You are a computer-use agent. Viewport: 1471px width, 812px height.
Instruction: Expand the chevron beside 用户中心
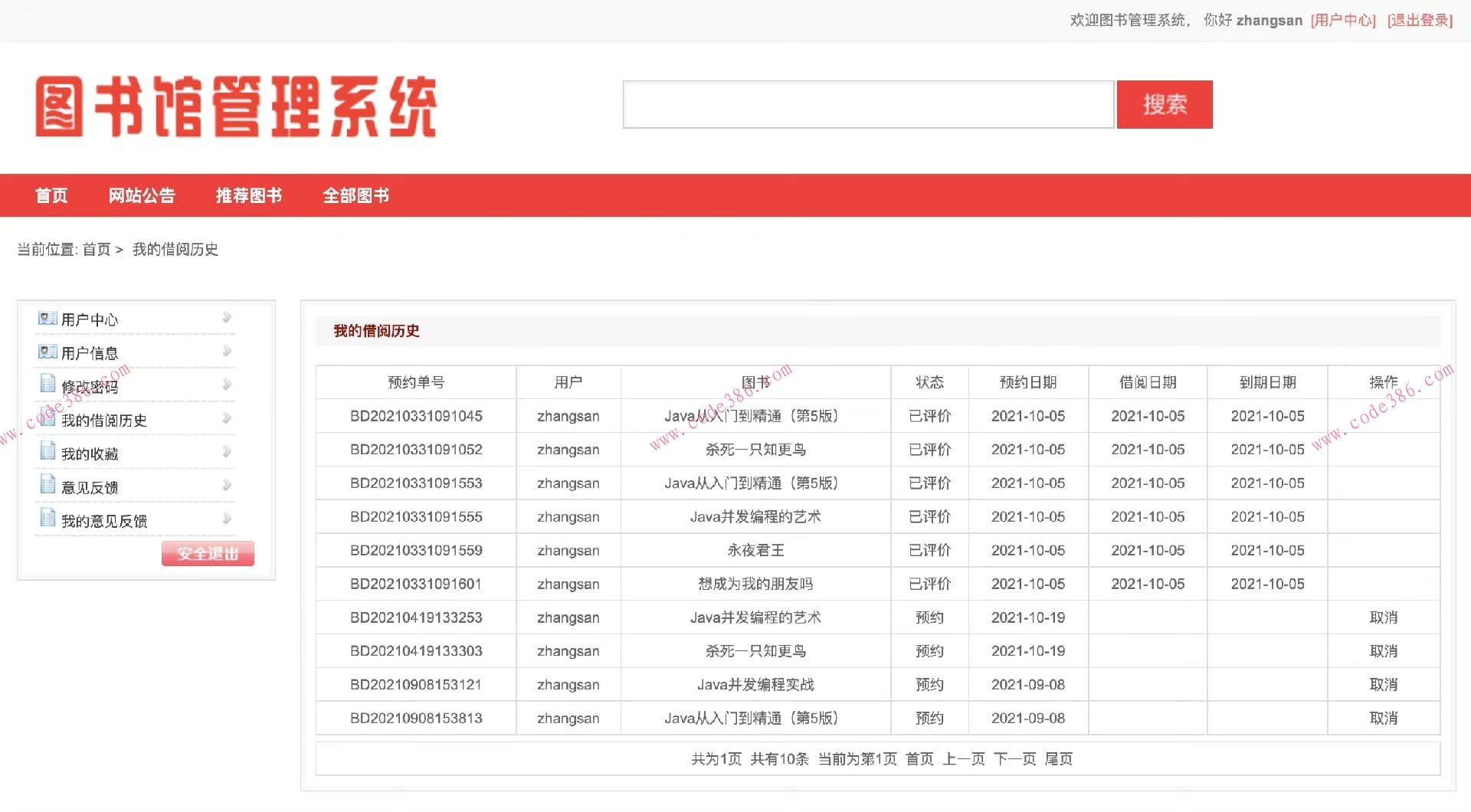pyautogui.click(x=227, y=317)
